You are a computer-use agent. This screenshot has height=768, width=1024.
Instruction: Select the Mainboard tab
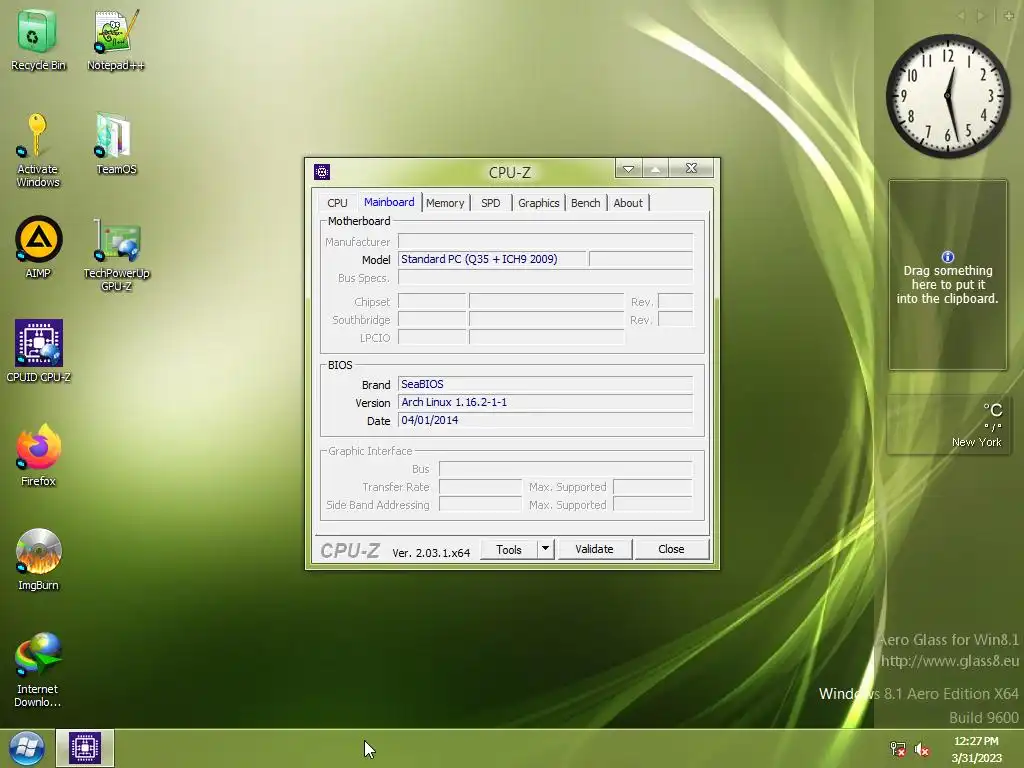tap(389, 202)
